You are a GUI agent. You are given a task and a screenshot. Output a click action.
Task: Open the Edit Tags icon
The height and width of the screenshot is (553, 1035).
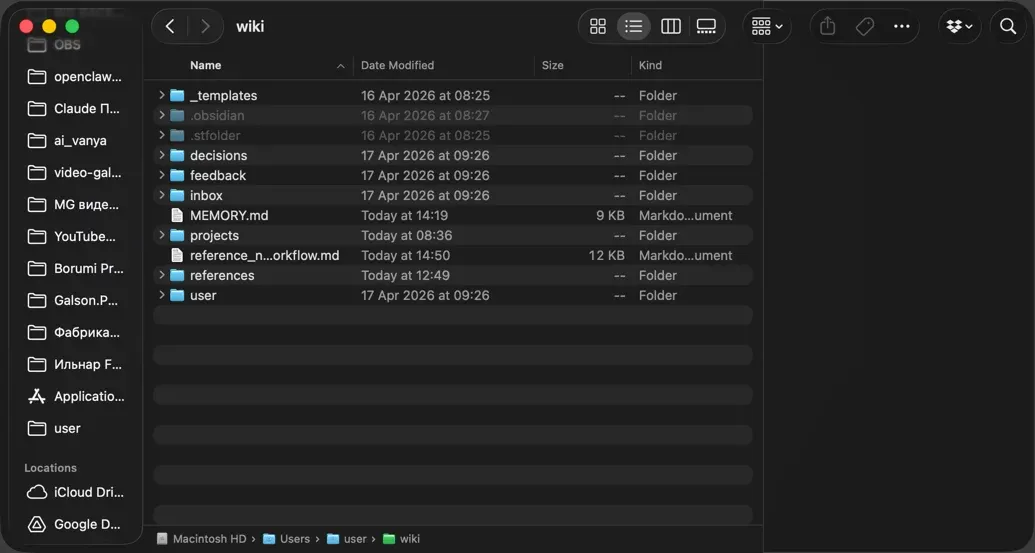pyautogui.click(x=865, y=27)
